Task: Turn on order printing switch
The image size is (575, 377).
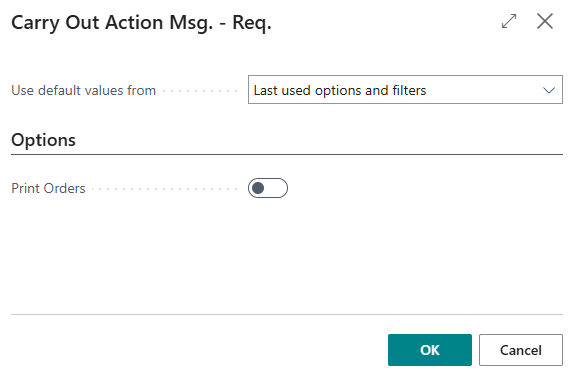Action: (x=268, y=188)
